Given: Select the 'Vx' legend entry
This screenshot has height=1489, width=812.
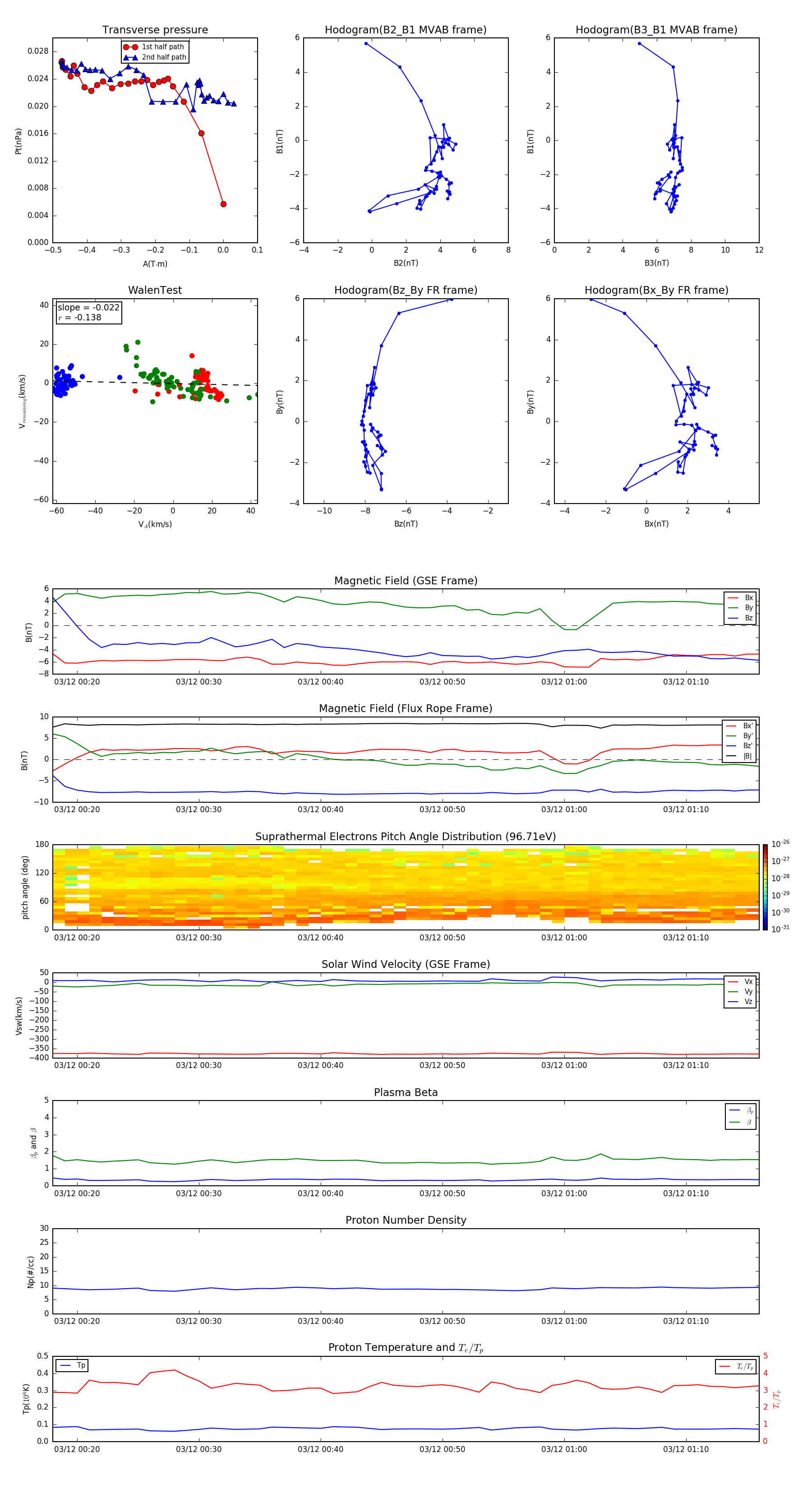Looking at the screenshot, I should coord(740,981).
